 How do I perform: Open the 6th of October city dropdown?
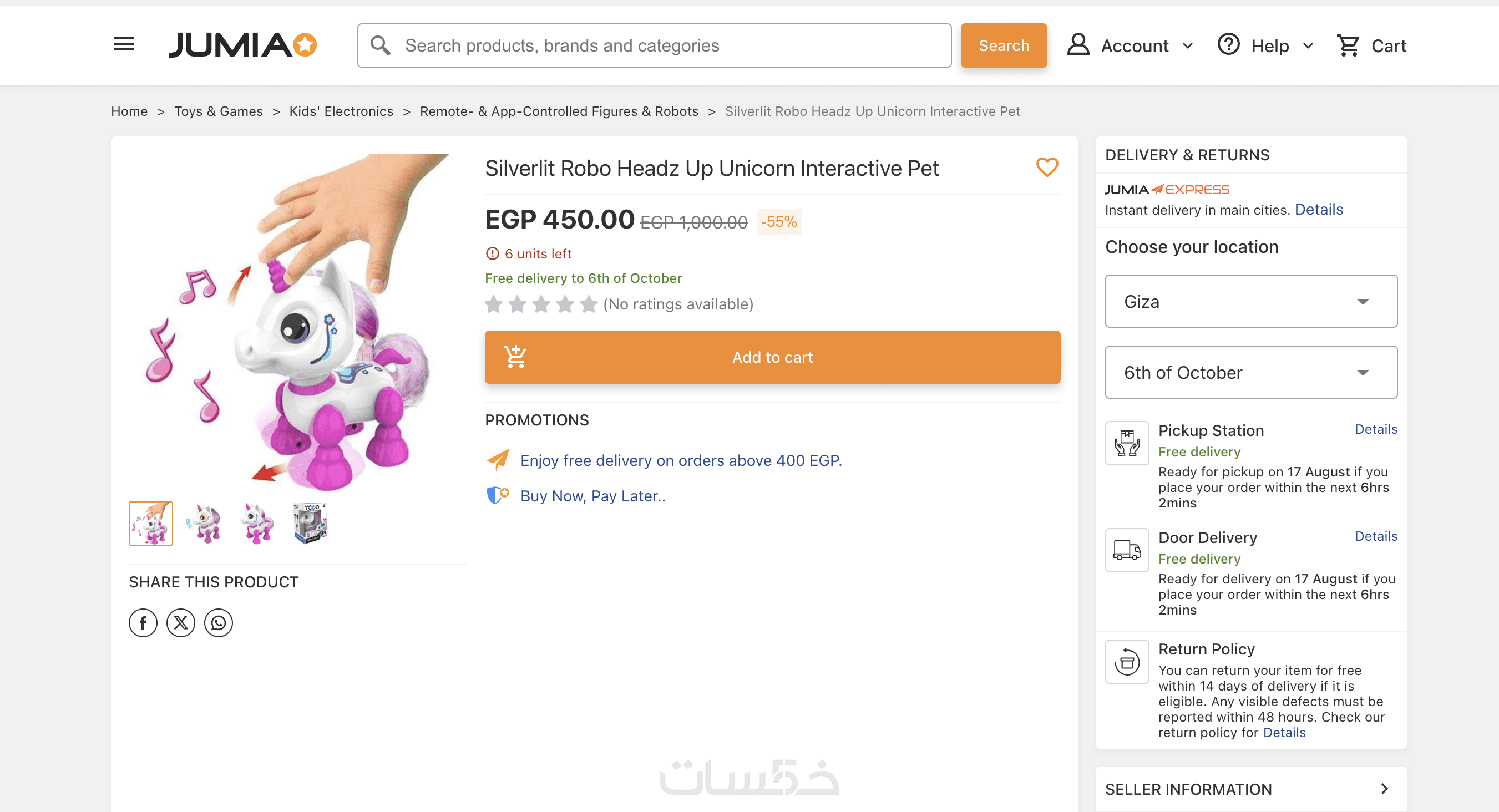[x=1250, y=372]
